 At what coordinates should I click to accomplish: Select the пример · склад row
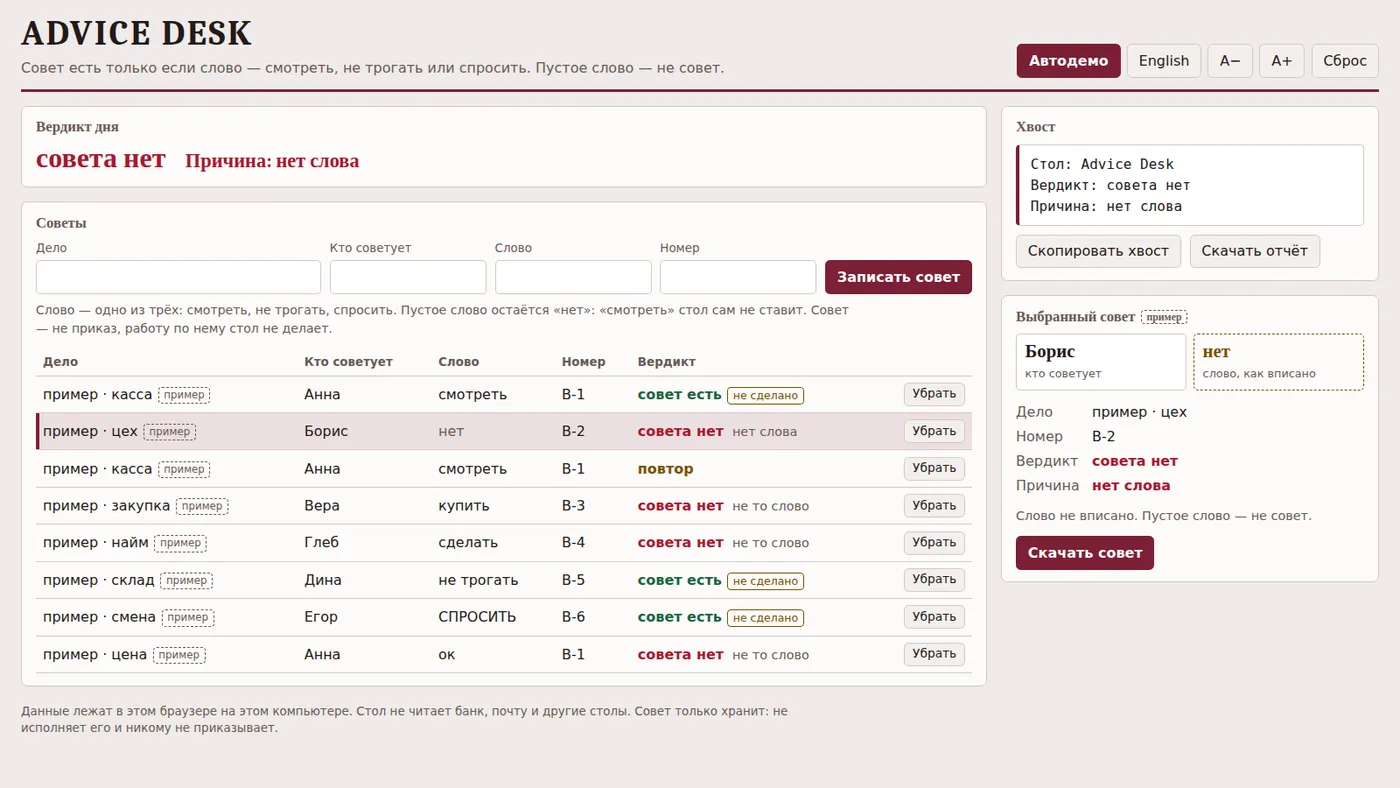(x=504, y=580)
